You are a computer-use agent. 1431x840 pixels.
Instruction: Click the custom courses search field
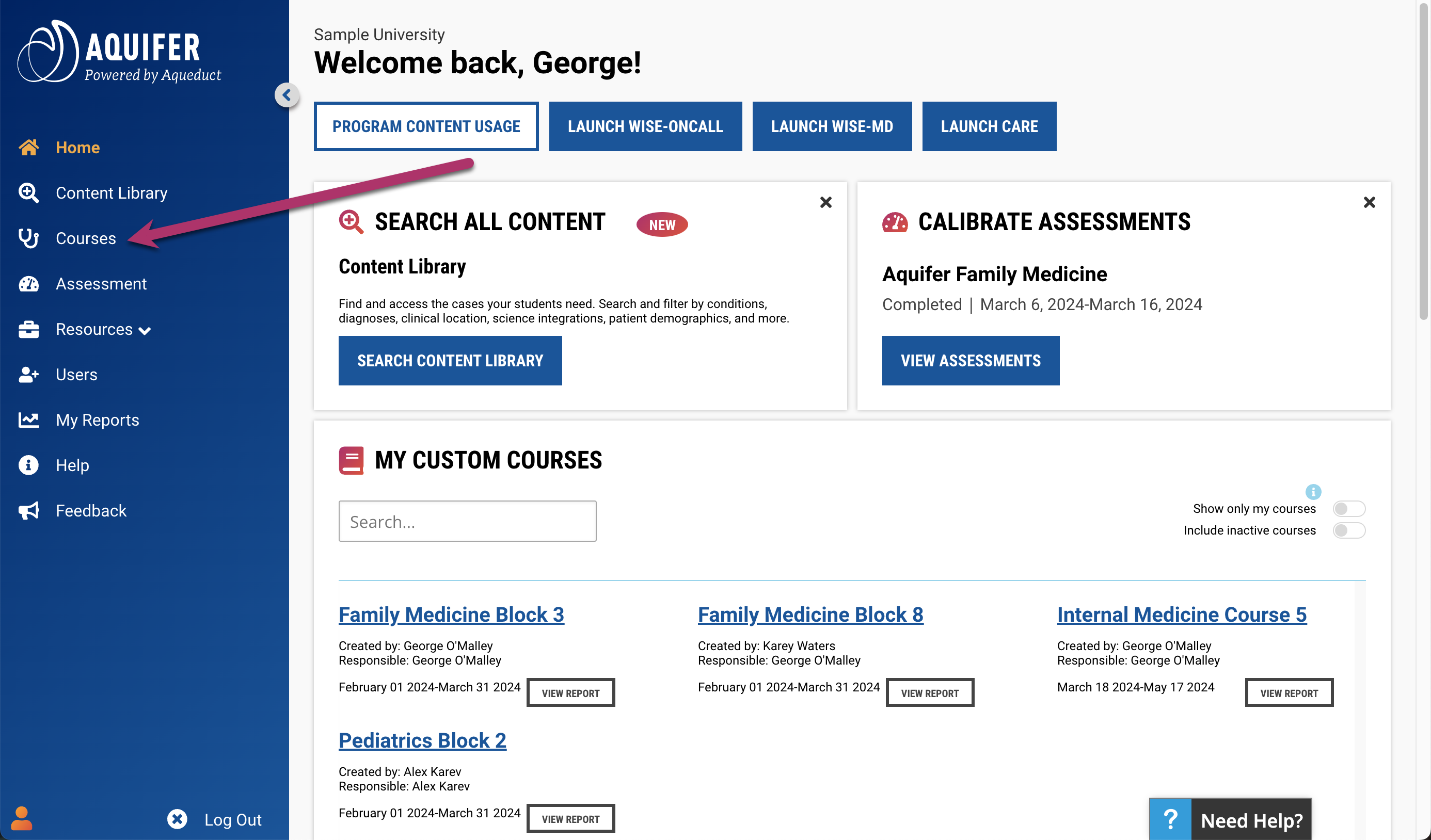pyautogui.click(x=467, y=521)
